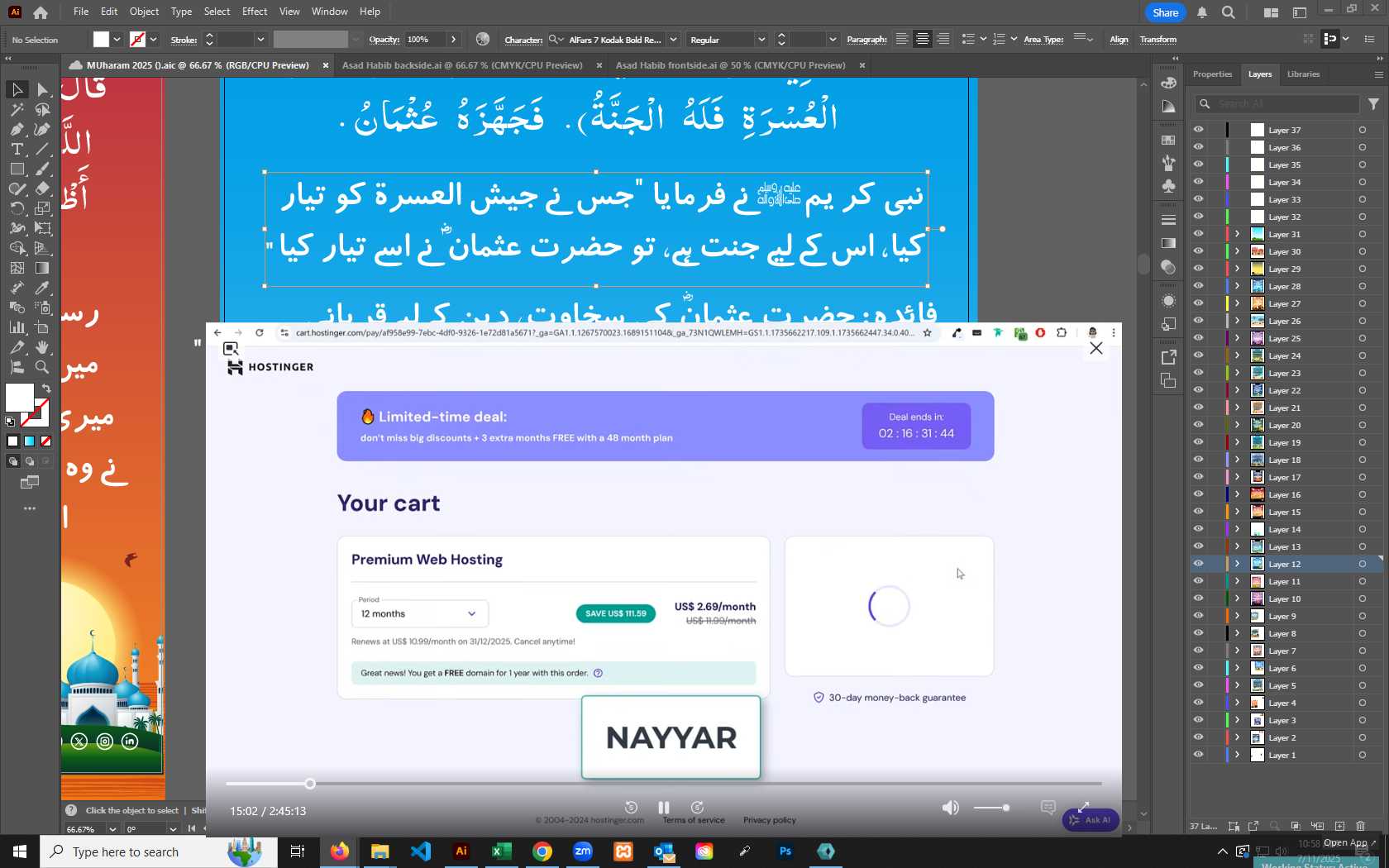This screenshot has width=1389, height=868.
Task: Click the Transform link in control bar
Action: click(x=1157, y=40)
